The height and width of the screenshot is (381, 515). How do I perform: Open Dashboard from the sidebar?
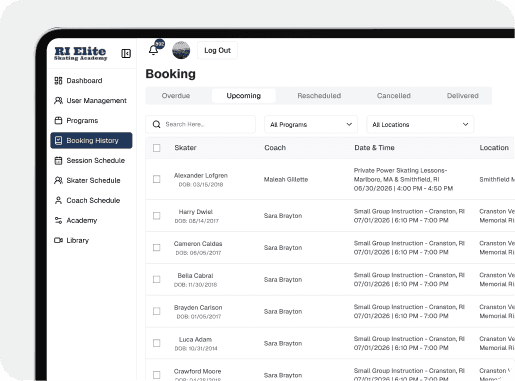(x=91, y=81)
